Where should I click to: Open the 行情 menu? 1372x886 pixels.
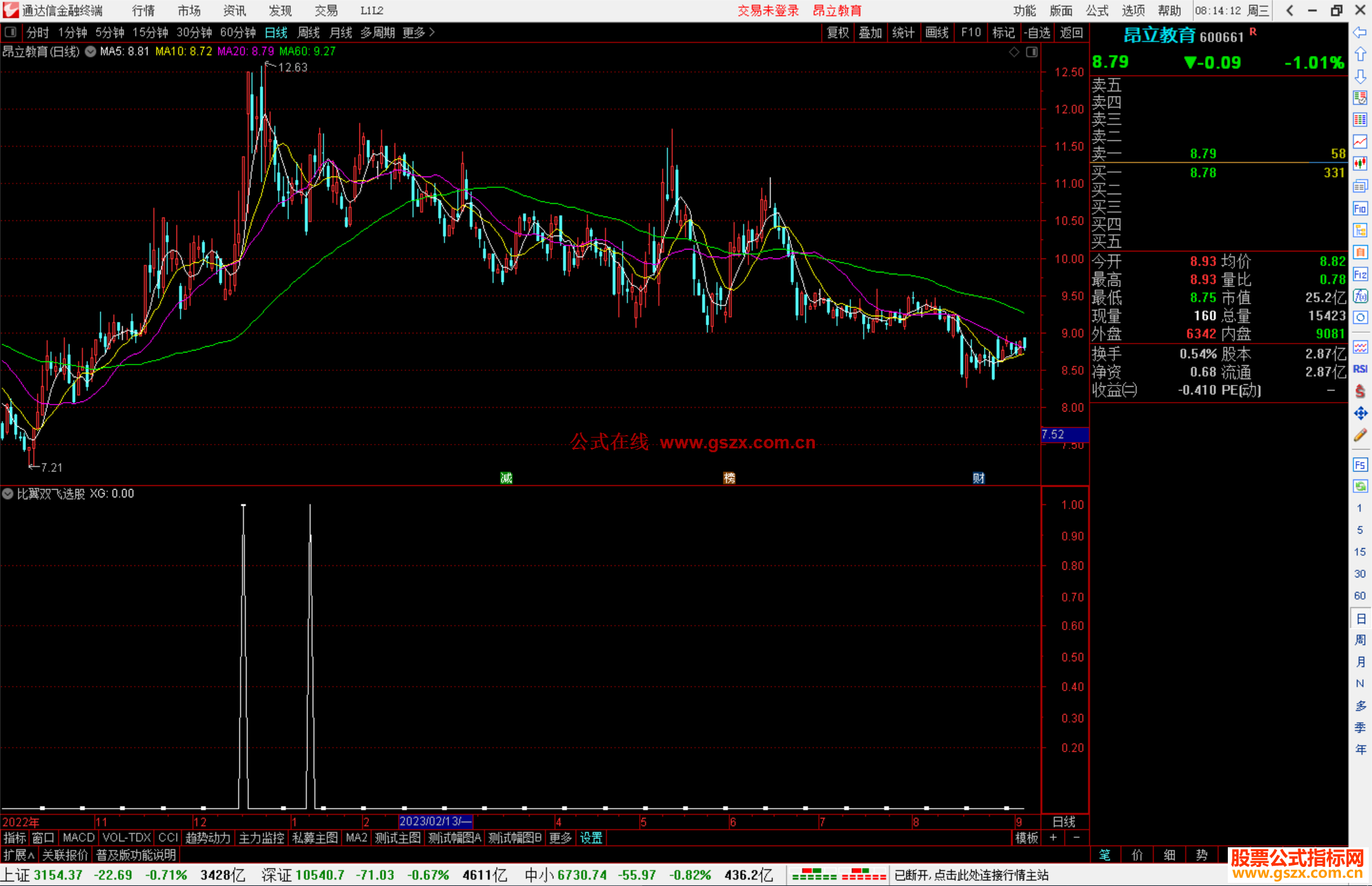pyautogui.click(x=144, y=11)
